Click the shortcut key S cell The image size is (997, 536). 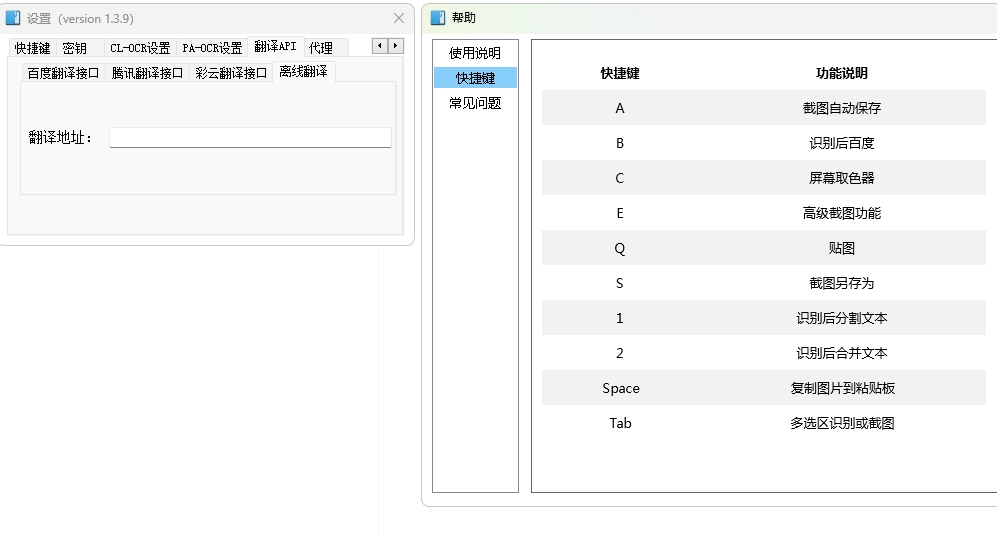tap(619, 283)
